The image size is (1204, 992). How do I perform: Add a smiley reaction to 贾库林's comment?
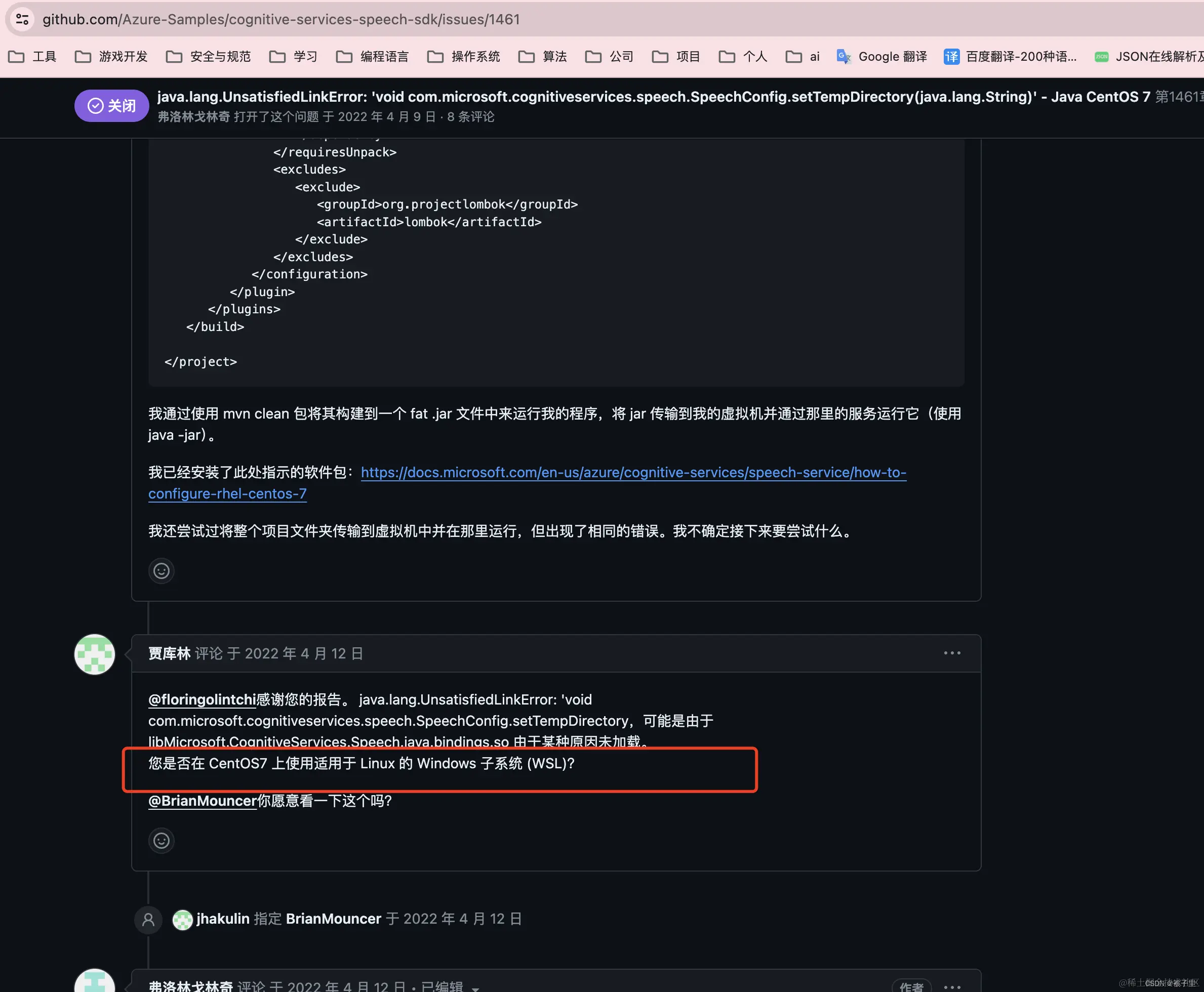[161, 840]
